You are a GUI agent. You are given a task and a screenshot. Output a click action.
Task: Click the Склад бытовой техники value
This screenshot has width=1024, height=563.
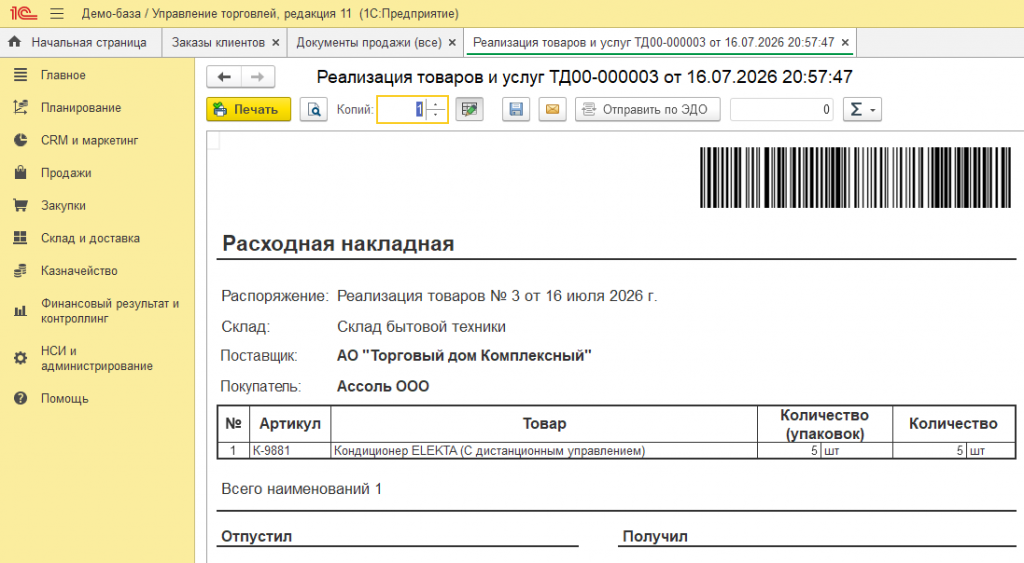(421, 327)
